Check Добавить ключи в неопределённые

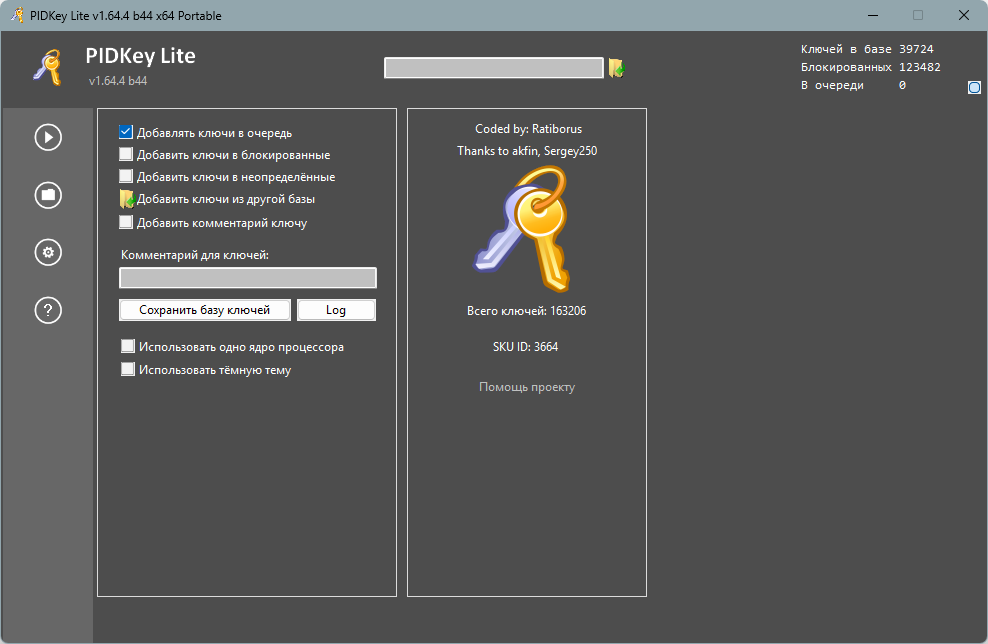(x=126, y=176)
